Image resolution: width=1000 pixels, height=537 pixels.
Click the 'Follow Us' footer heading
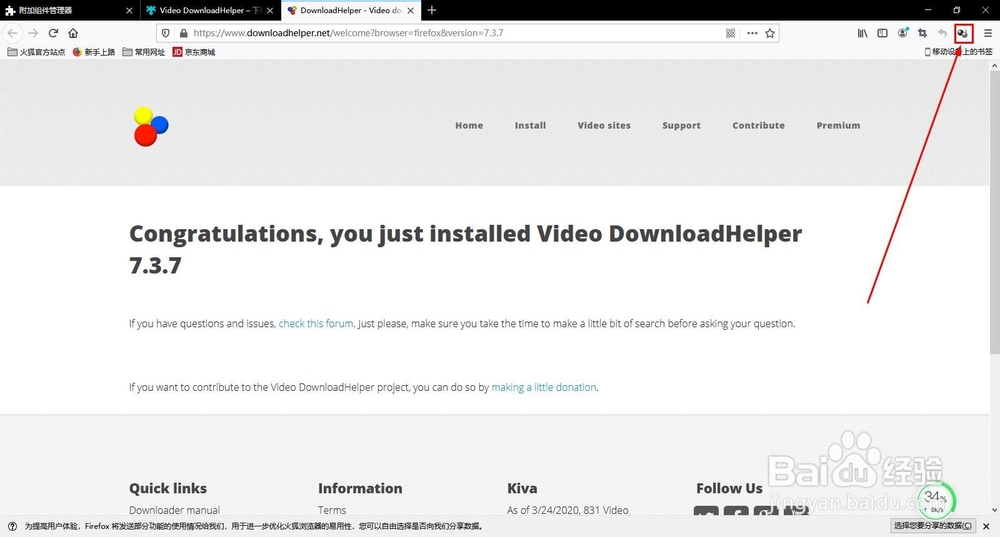pyautogui.click(x=729, y=489)
